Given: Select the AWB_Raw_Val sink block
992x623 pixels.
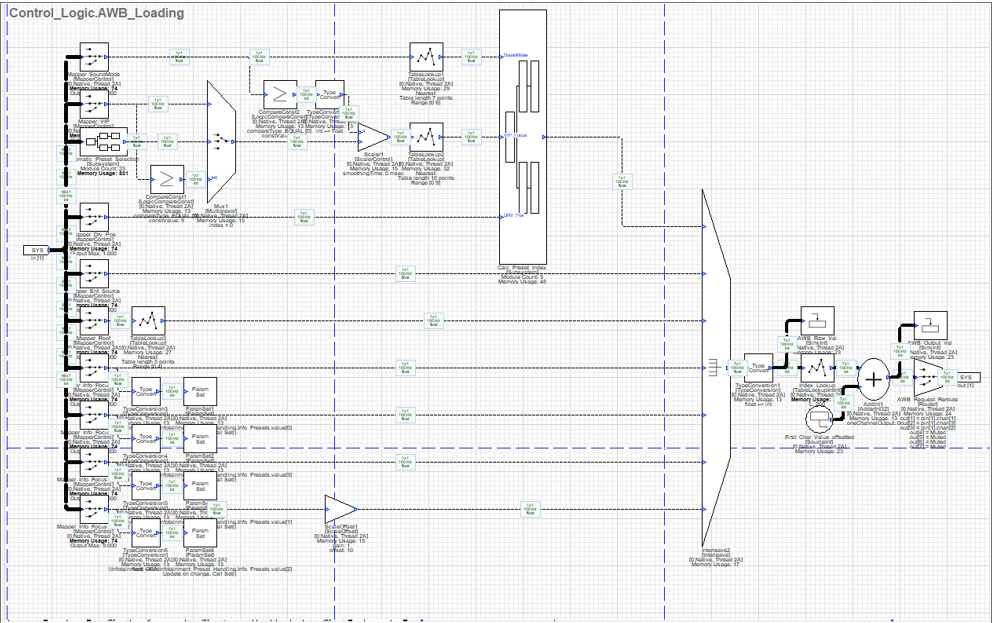Looking at the screenshot, I should pyautogui.click(x=817, y=320).
